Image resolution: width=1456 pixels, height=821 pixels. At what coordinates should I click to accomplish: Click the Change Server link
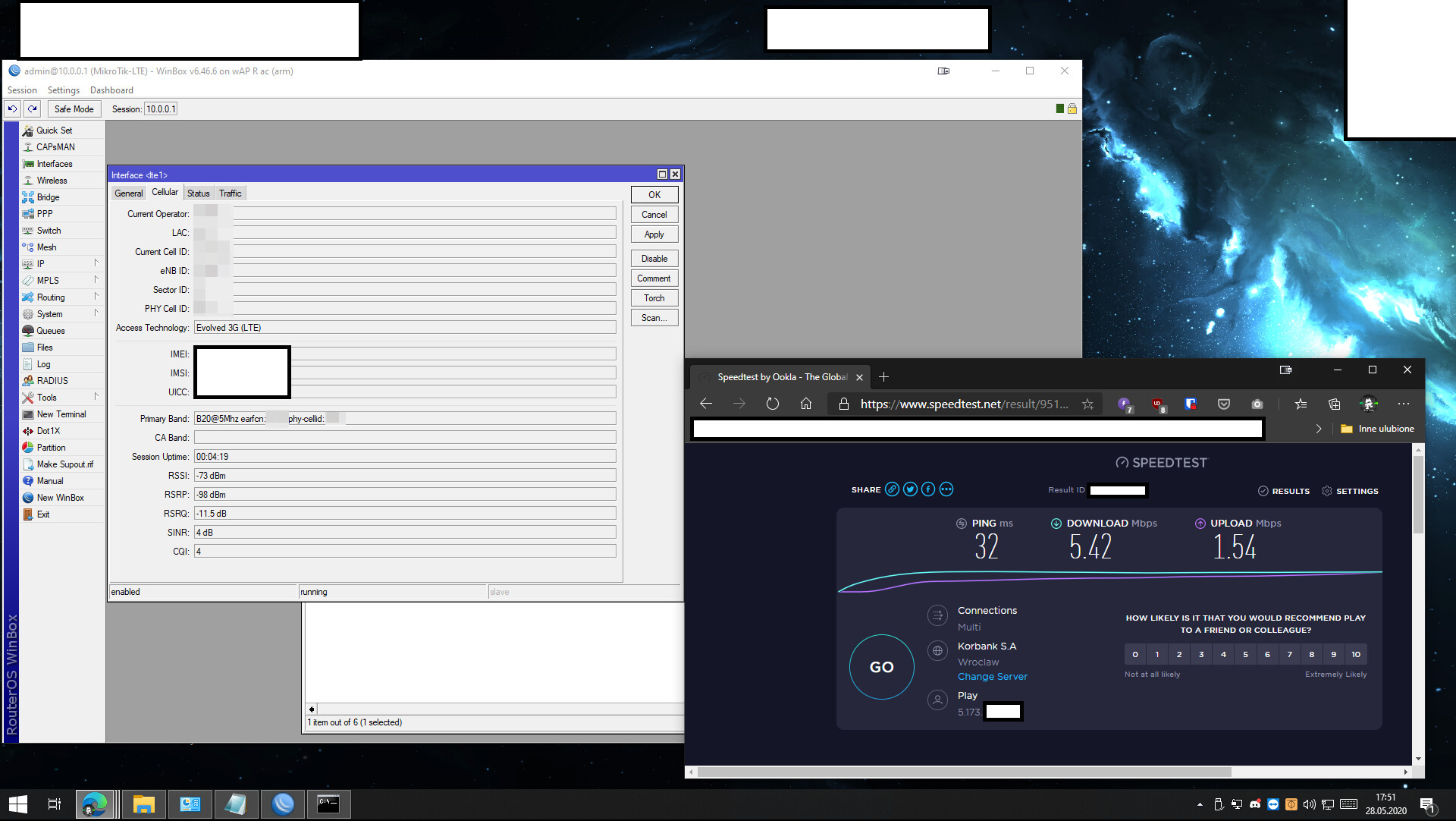pyautogui.click(x=992, y=676)
